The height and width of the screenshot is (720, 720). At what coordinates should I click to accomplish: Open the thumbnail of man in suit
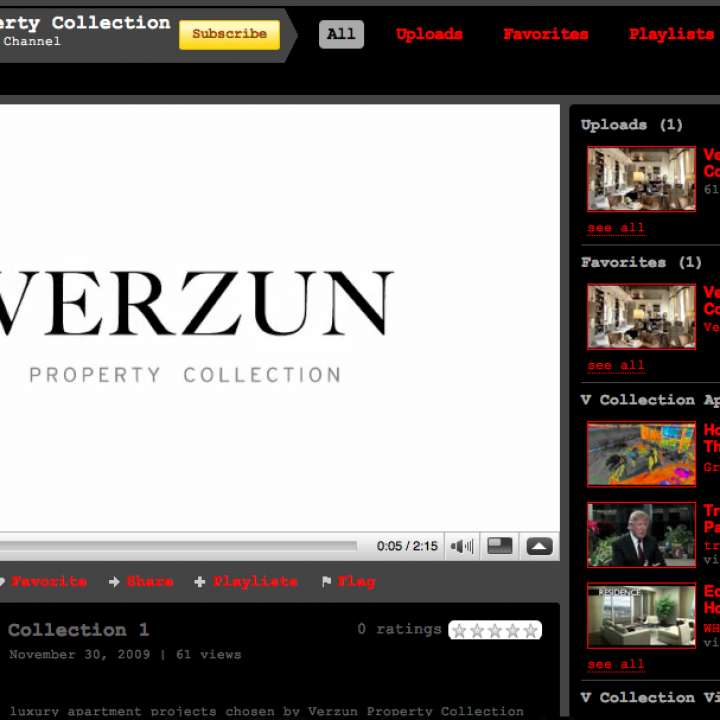pos(641,535)
